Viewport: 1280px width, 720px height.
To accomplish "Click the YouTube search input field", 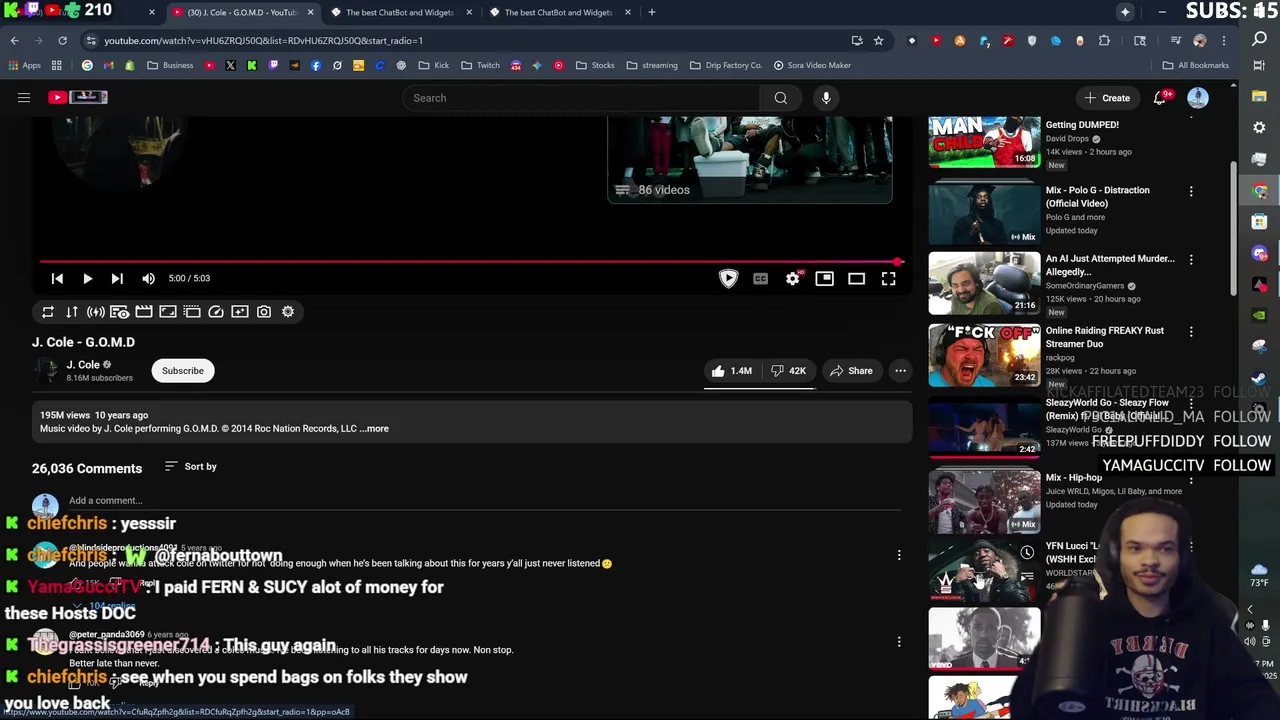I will [x=580, y=98].
